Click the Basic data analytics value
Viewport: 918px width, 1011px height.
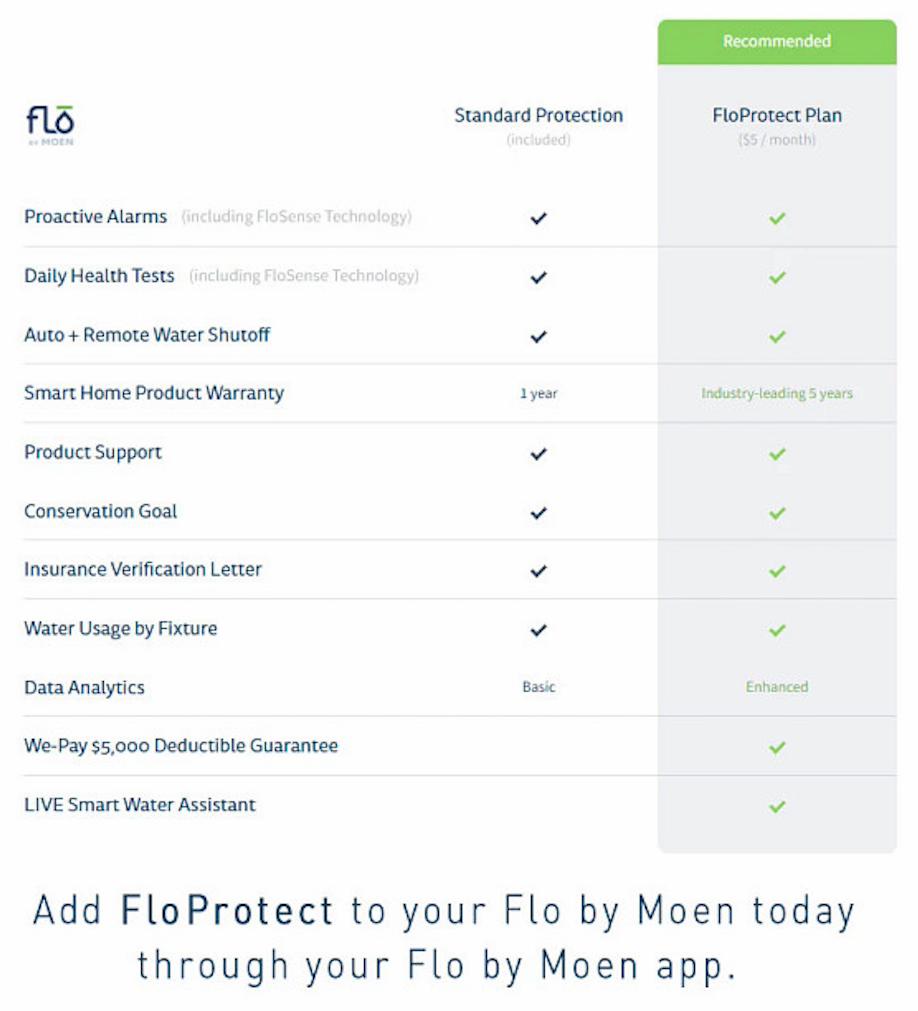click(x=539, y=688)
